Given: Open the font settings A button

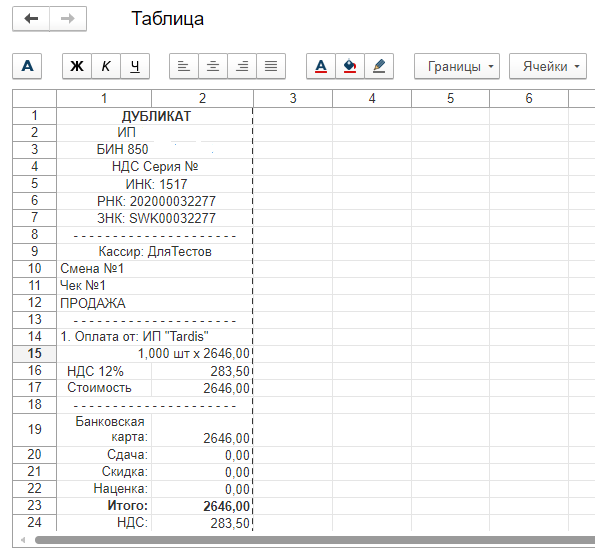Looking at the screenshot, I should coord(27,66).
